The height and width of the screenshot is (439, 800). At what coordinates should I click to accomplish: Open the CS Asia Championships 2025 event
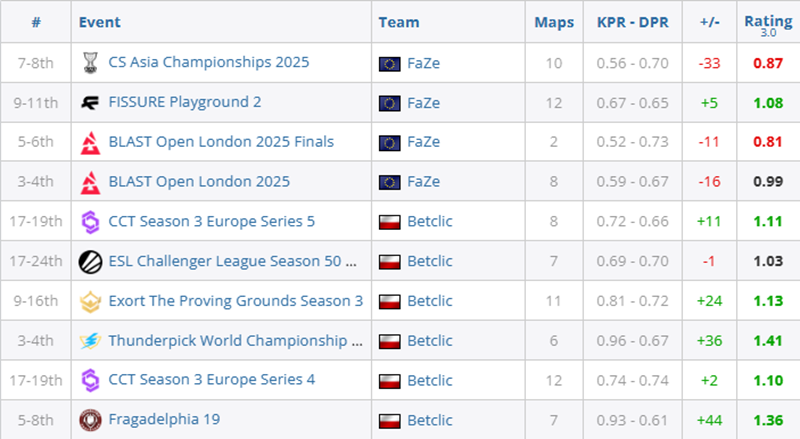click(x=208, y=62)
